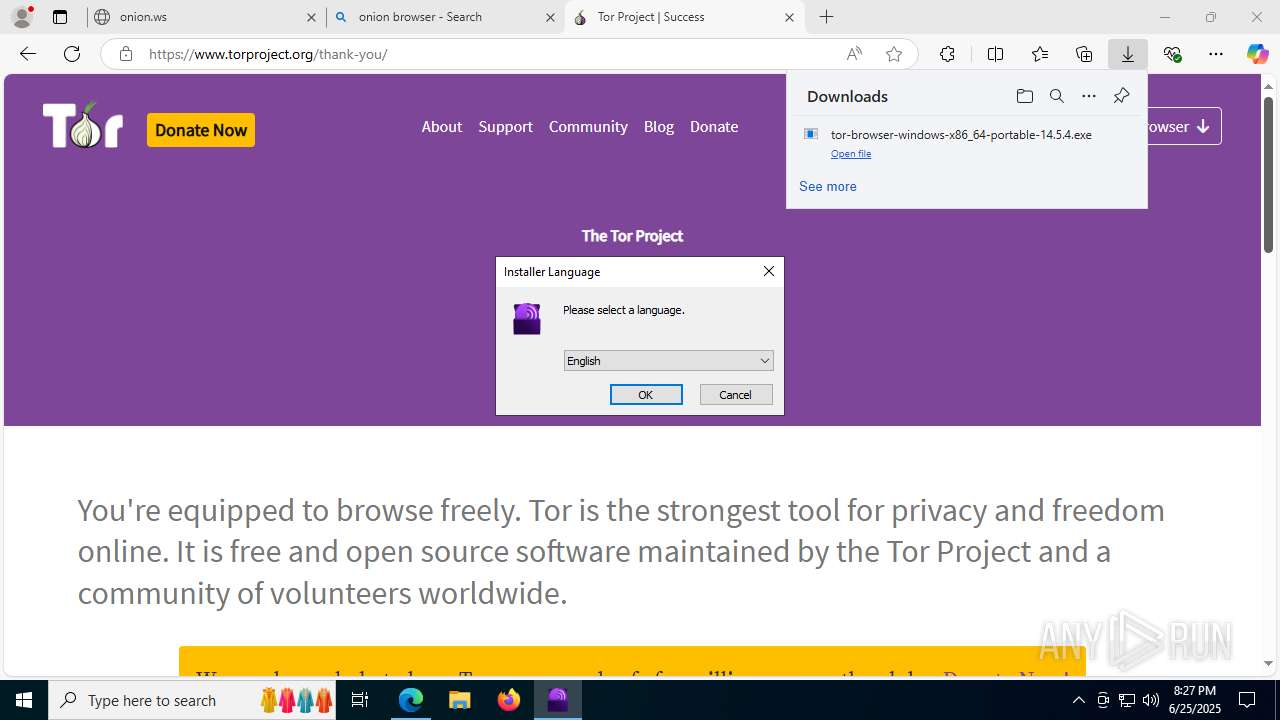The image size is (1280, 720).
Task: Pin the Downloads panel
Action: [1121, 96]
